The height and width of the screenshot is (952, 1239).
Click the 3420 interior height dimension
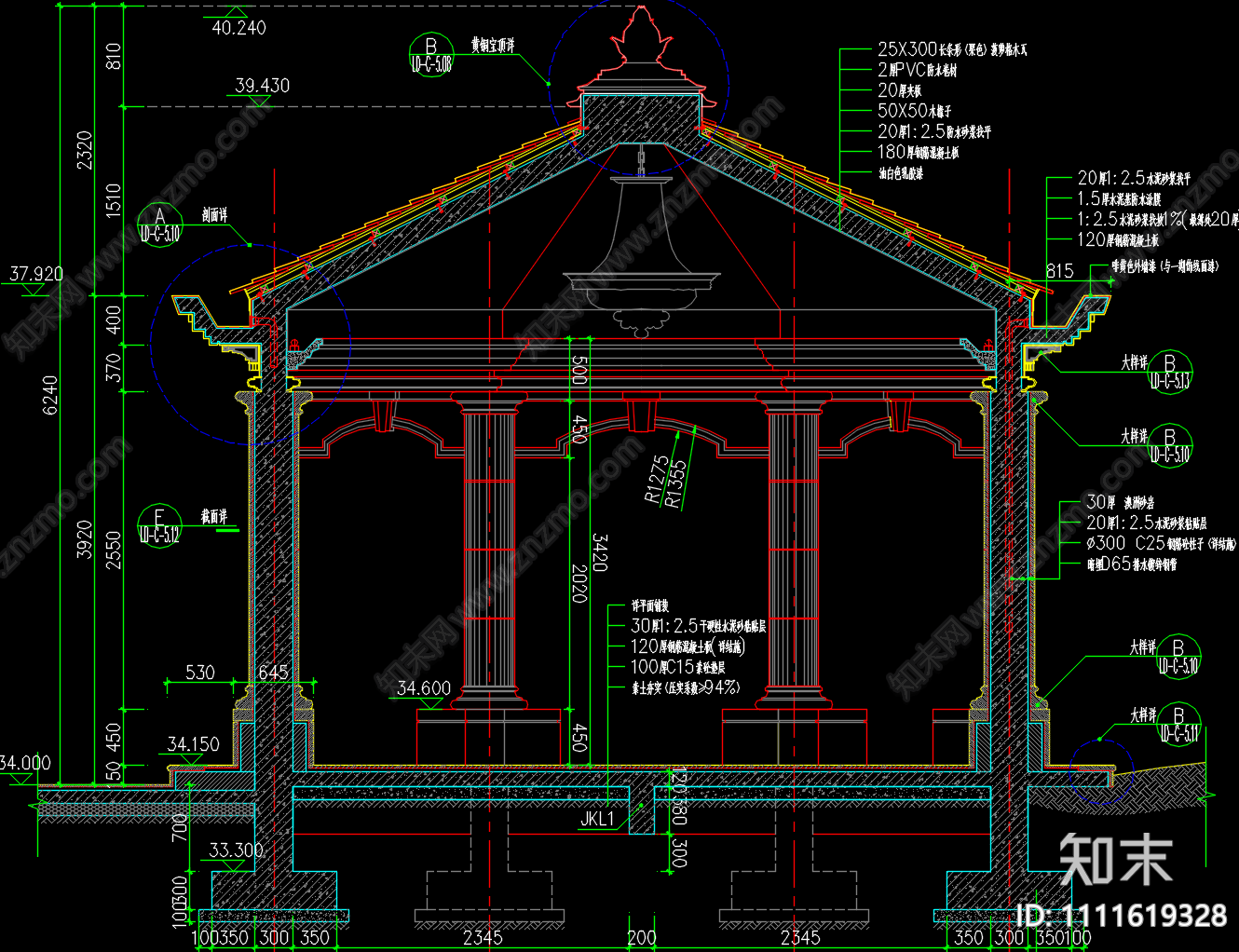(600, 552)
